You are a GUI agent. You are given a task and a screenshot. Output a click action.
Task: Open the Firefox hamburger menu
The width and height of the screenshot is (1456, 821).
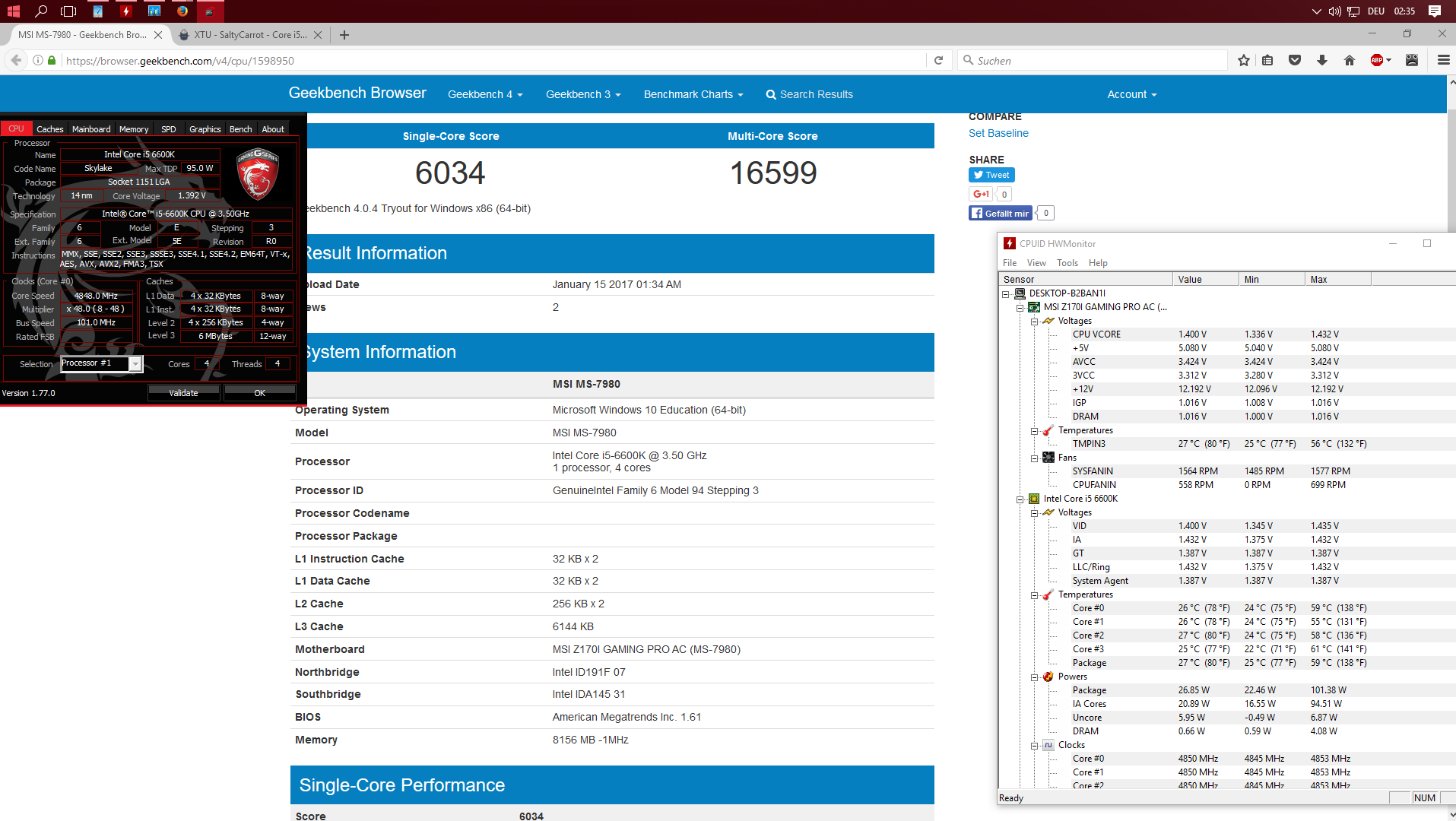point(1443,61)
